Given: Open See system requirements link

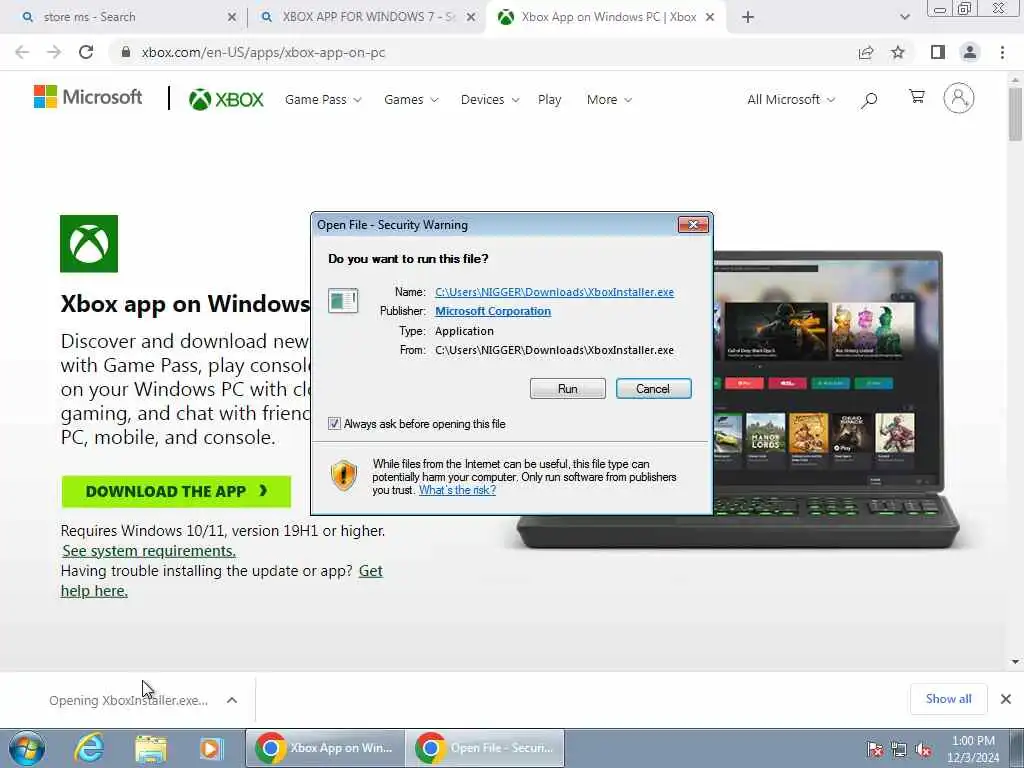Looking at the screenshot, I should click(x=149, y=551).
